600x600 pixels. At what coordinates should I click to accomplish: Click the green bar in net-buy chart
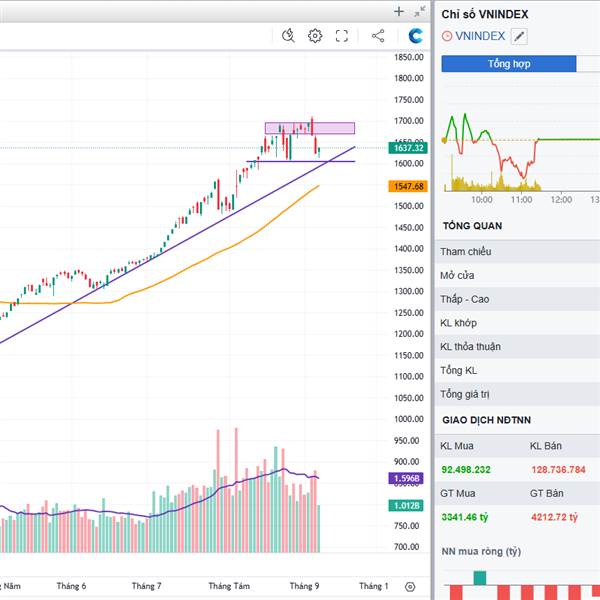point(480,578)
